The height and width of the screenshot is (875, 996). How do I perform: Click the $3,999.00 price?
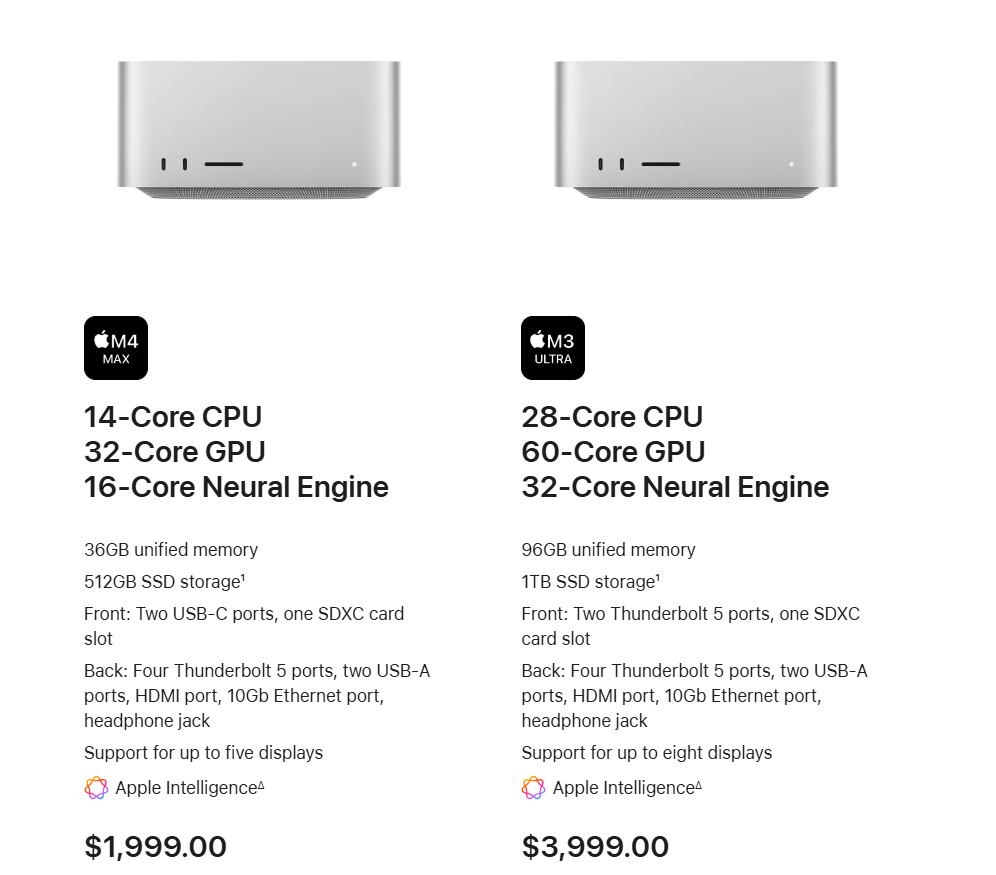coord(595,846)
